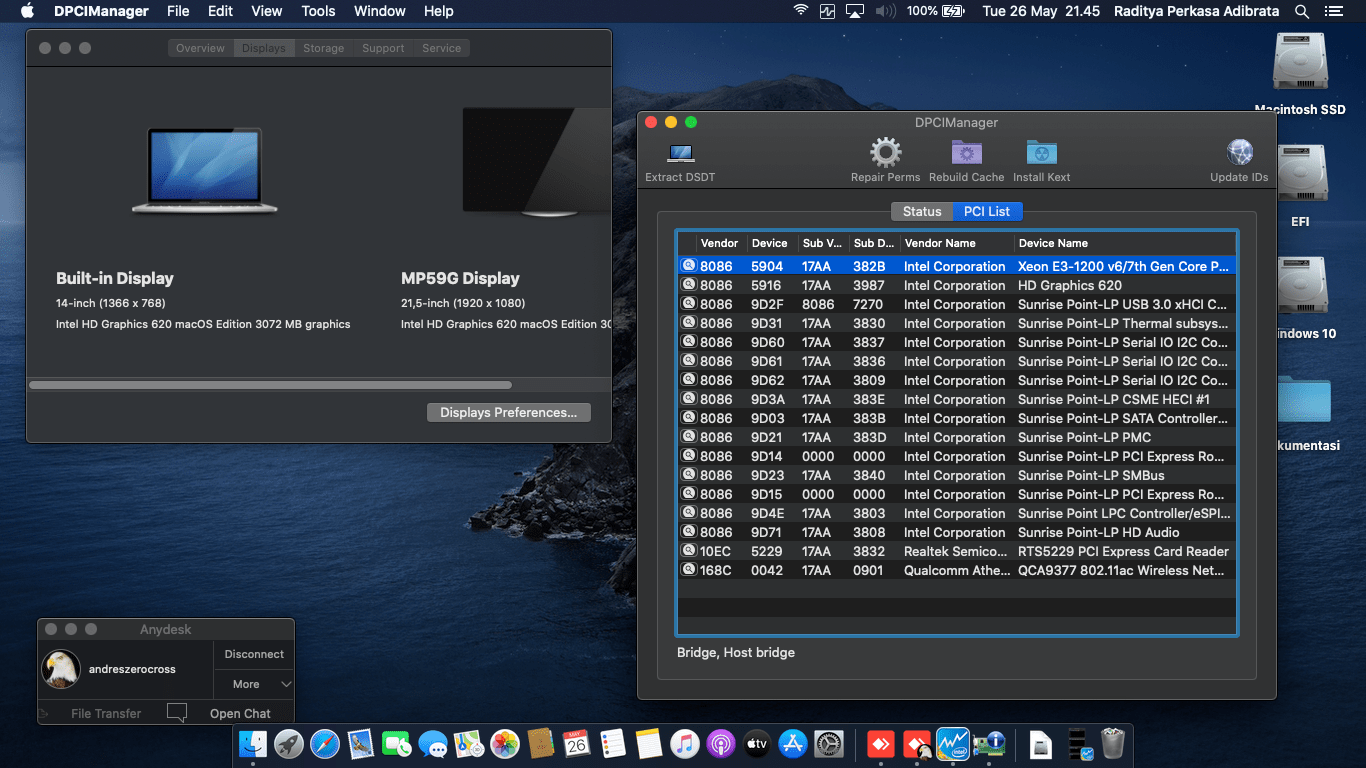Screen dimensions: 1366x768
Task: Launch Safari from the Dock
Action: point(325,744)
